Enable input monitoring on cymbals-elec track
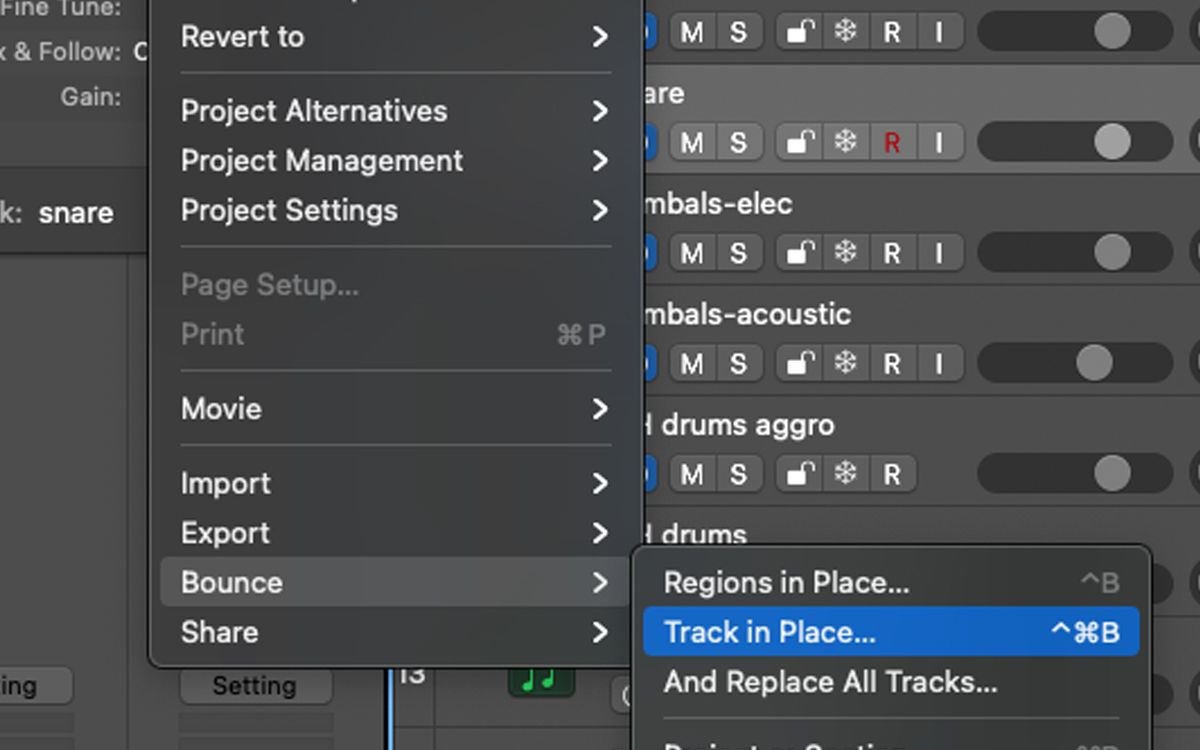The image size is (1200, 750). (940, 252)
